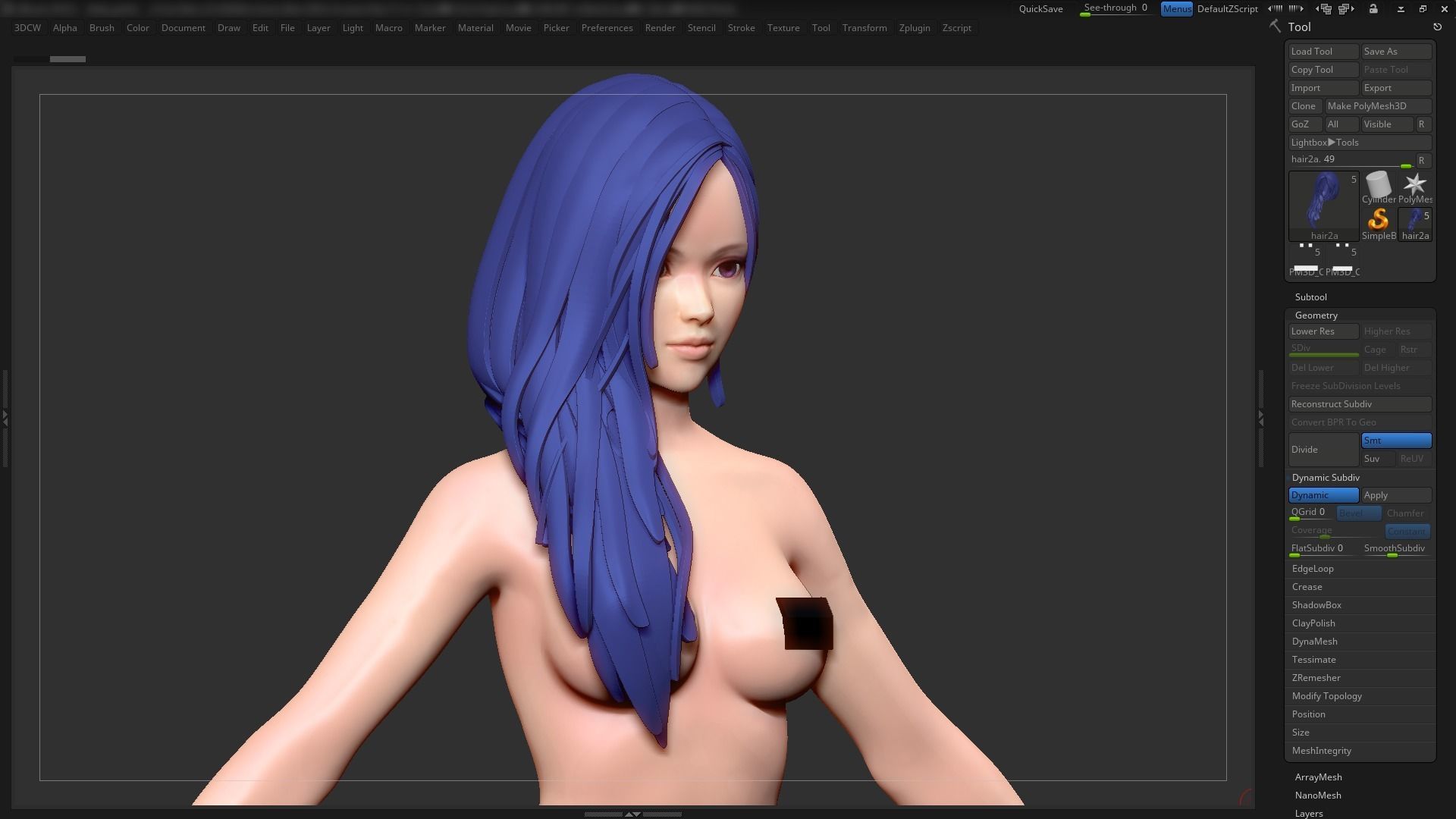Expand the DynaMesh section

point(1315,642)
